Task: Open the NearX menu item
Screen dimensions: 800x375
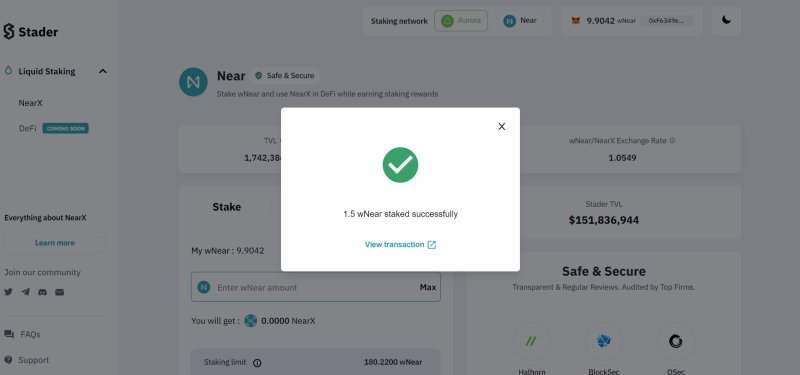Action: click(x=31, y=103)
